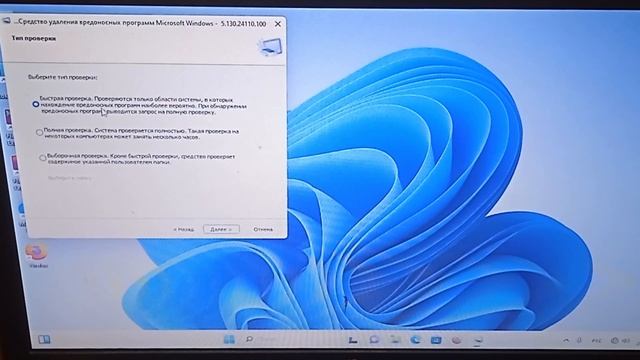Viewport: 640px width, 360px height.
Task: Click the Тип проверки heading text
Action: 33,38
